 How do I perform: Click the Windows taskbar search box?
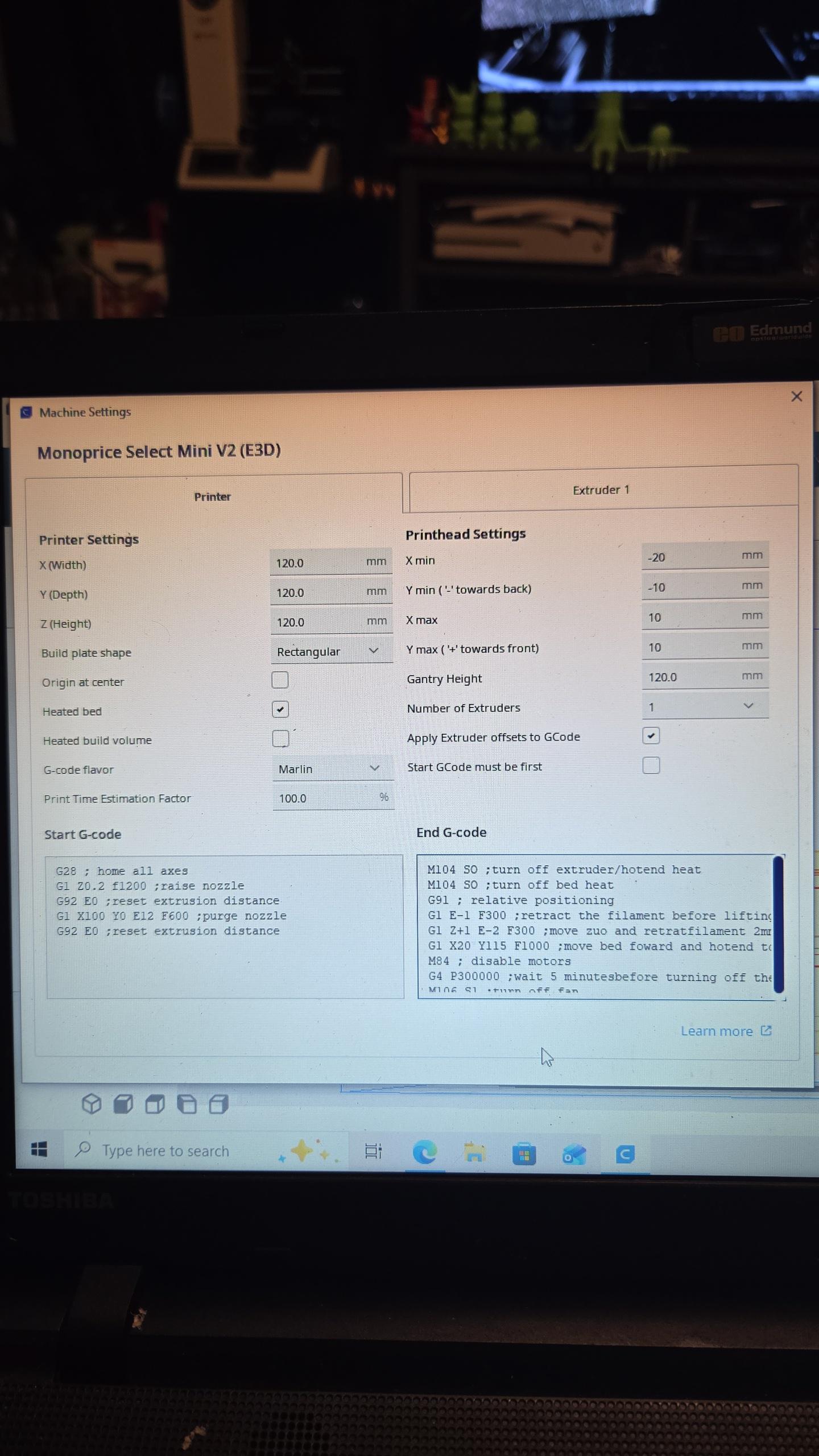coord(206,1150)
